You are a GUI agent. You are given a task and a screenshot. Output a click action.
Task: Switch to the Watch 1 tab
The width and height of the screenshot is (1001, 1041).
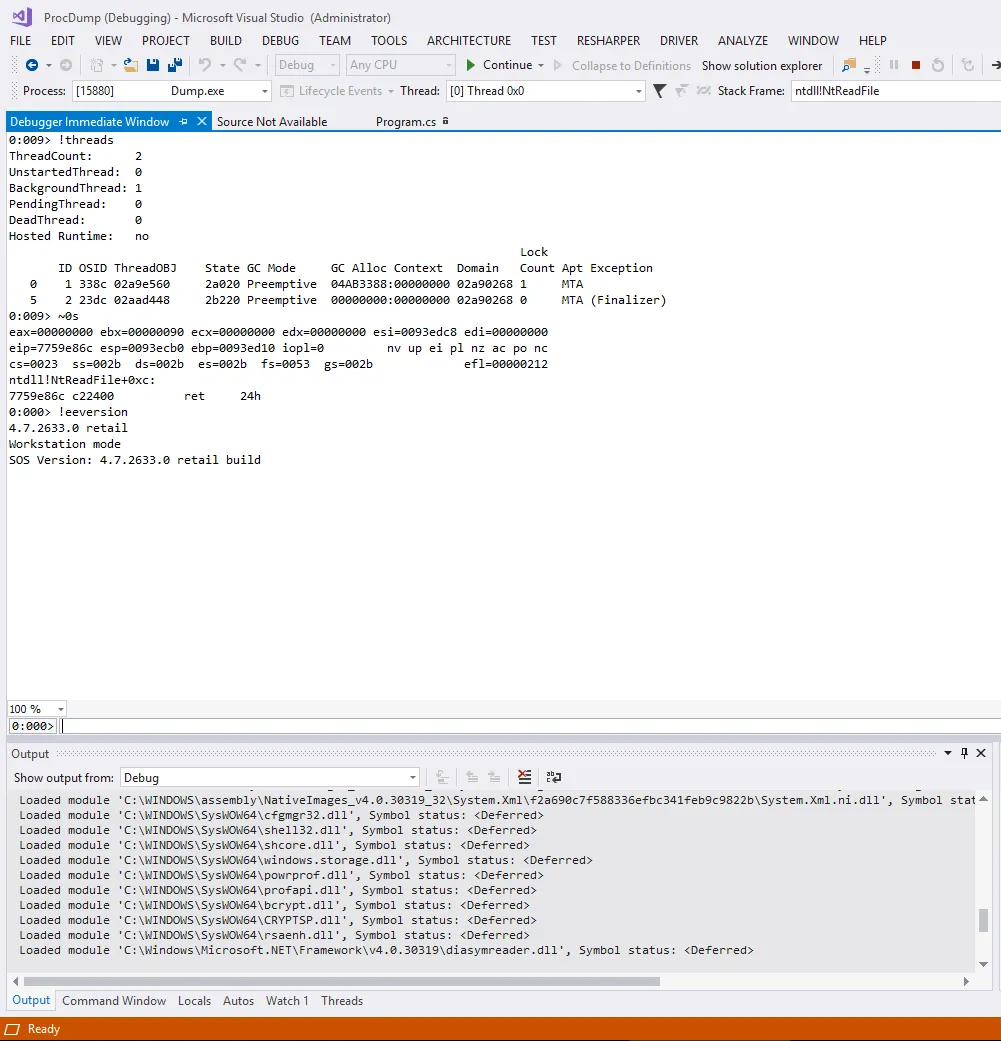pos(287,1001)
